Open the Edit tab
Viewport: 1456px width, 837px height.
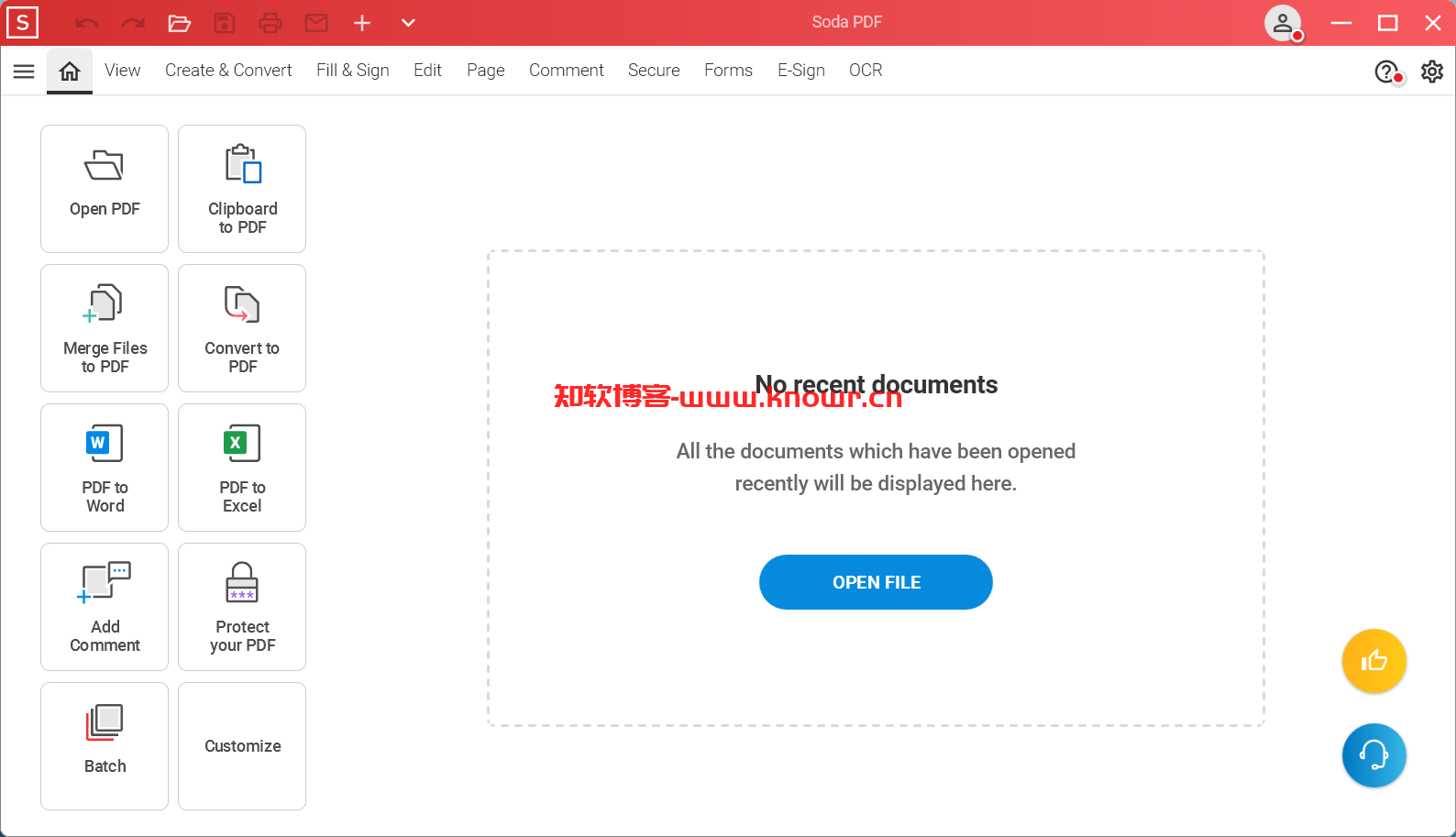click(427, 71)
